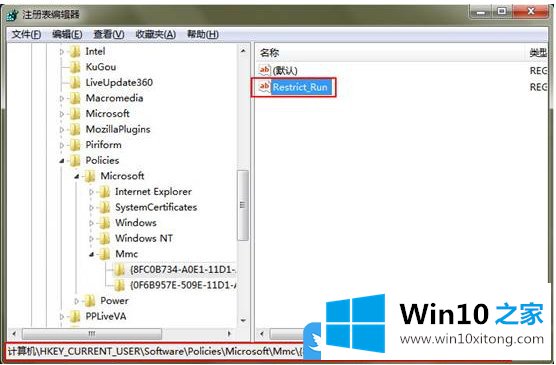This screenshot has height=365, width=556.
Task: Expand the SystemCertificates key
Action: pyautogui.click(x=91, y=208)
